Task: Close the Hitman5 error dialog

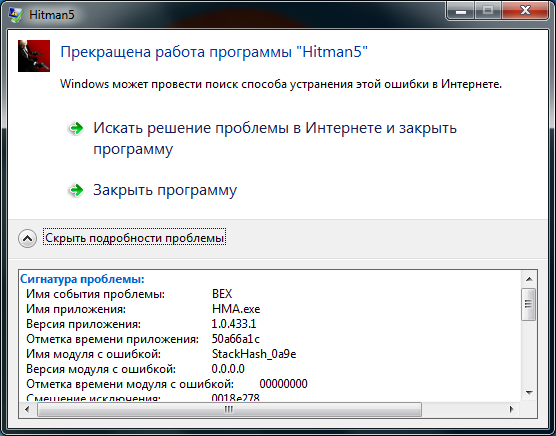Action: [525, 11]
